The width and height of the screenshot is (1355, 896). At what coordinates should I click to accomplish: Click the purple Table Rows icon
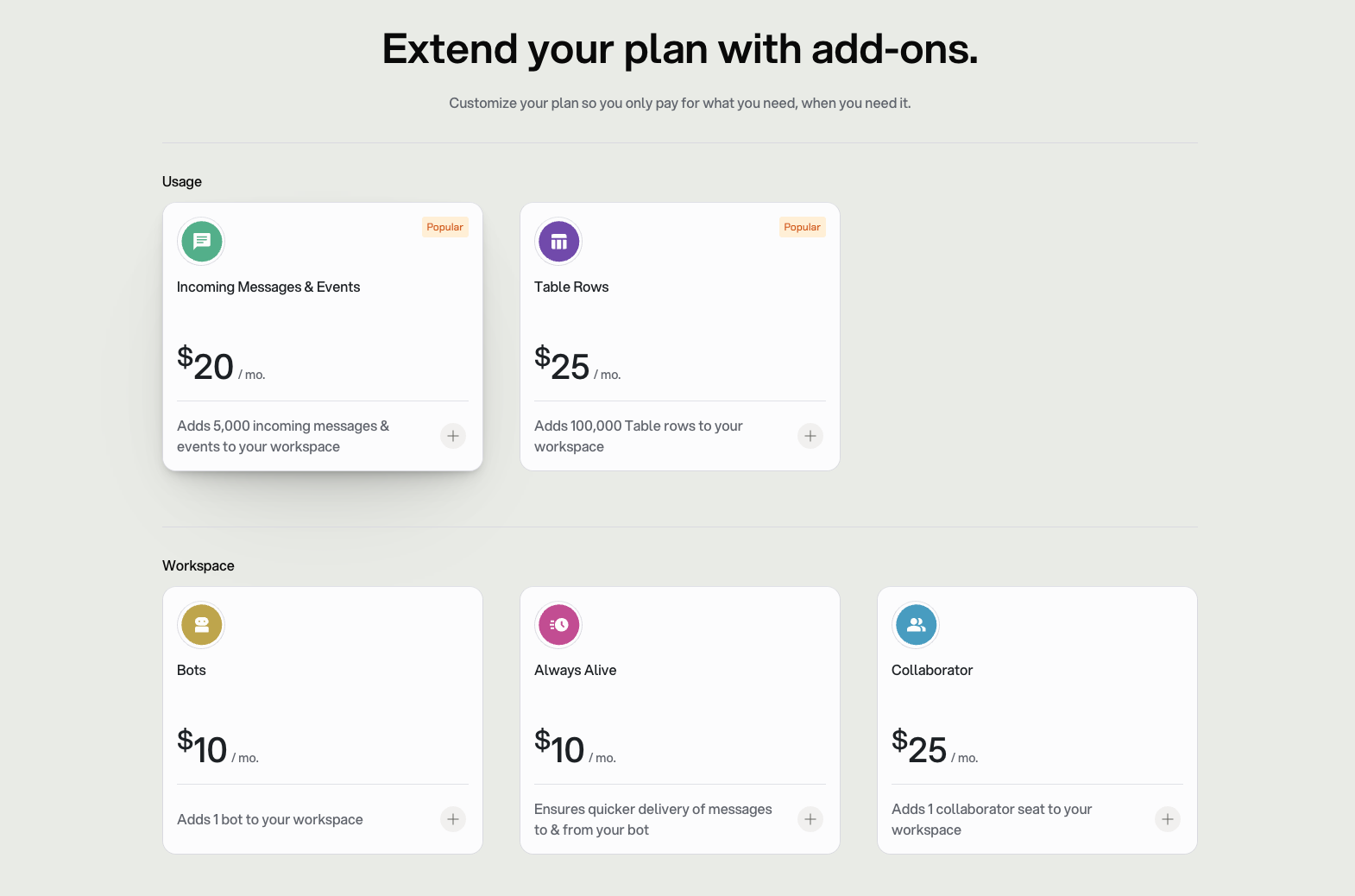coord(558,241)
